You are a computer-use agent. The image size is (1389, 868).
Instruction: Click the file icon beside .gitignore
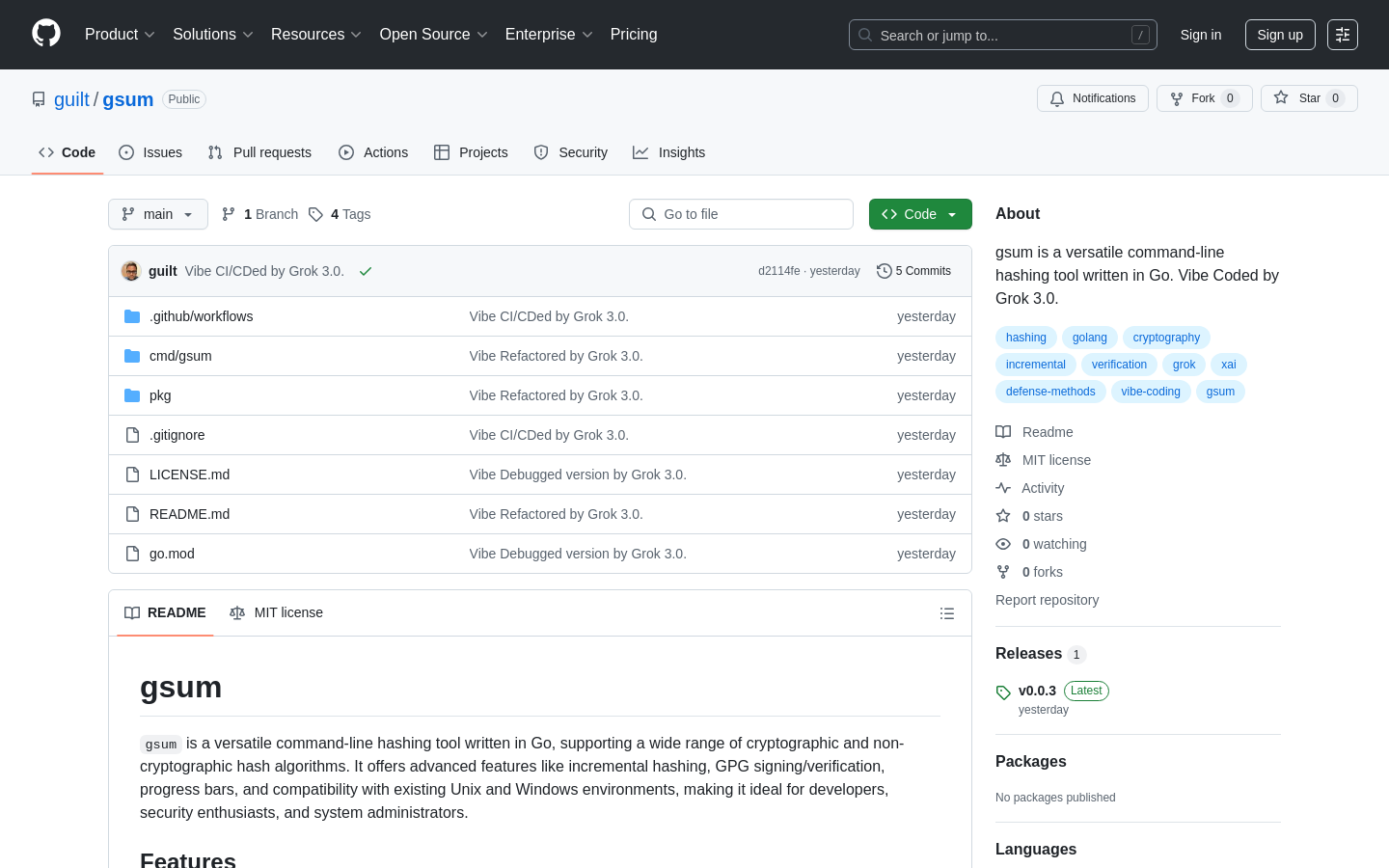pos(132,435)
